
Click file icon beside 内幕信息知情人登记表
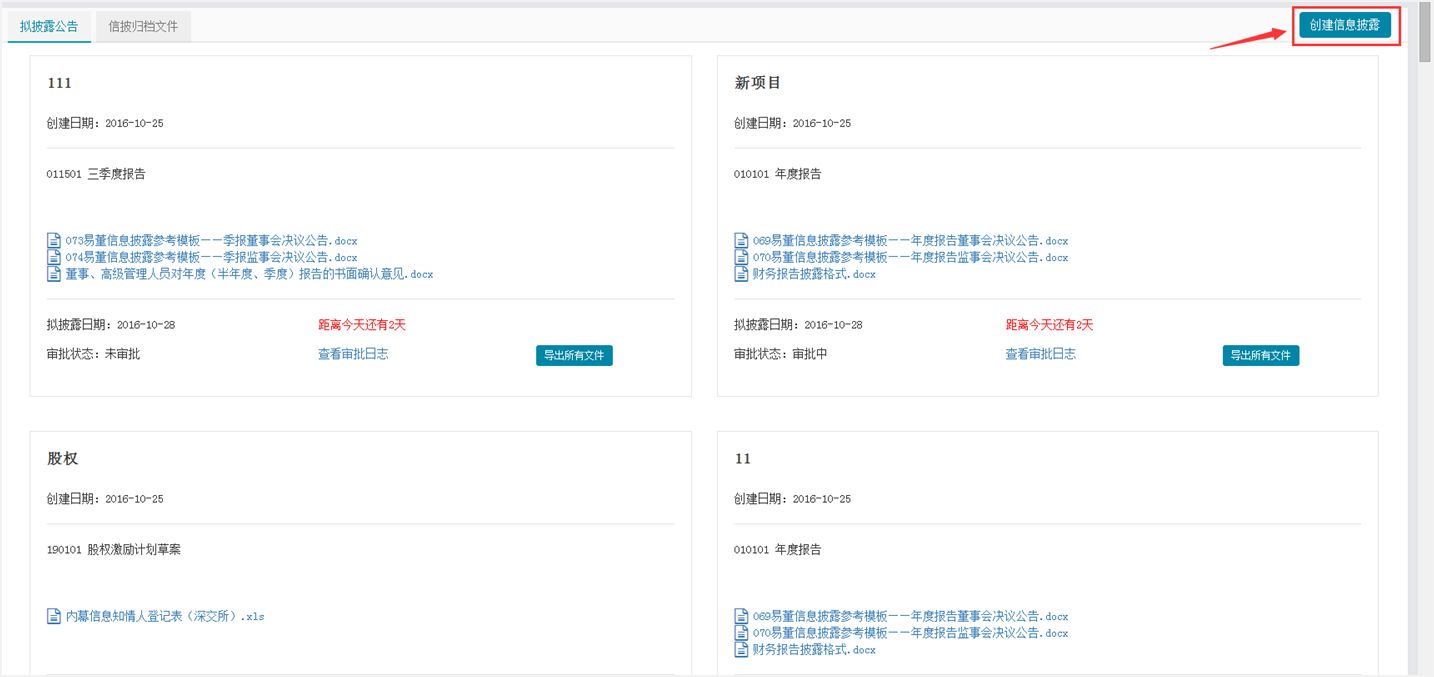click(x=54, y=617)
